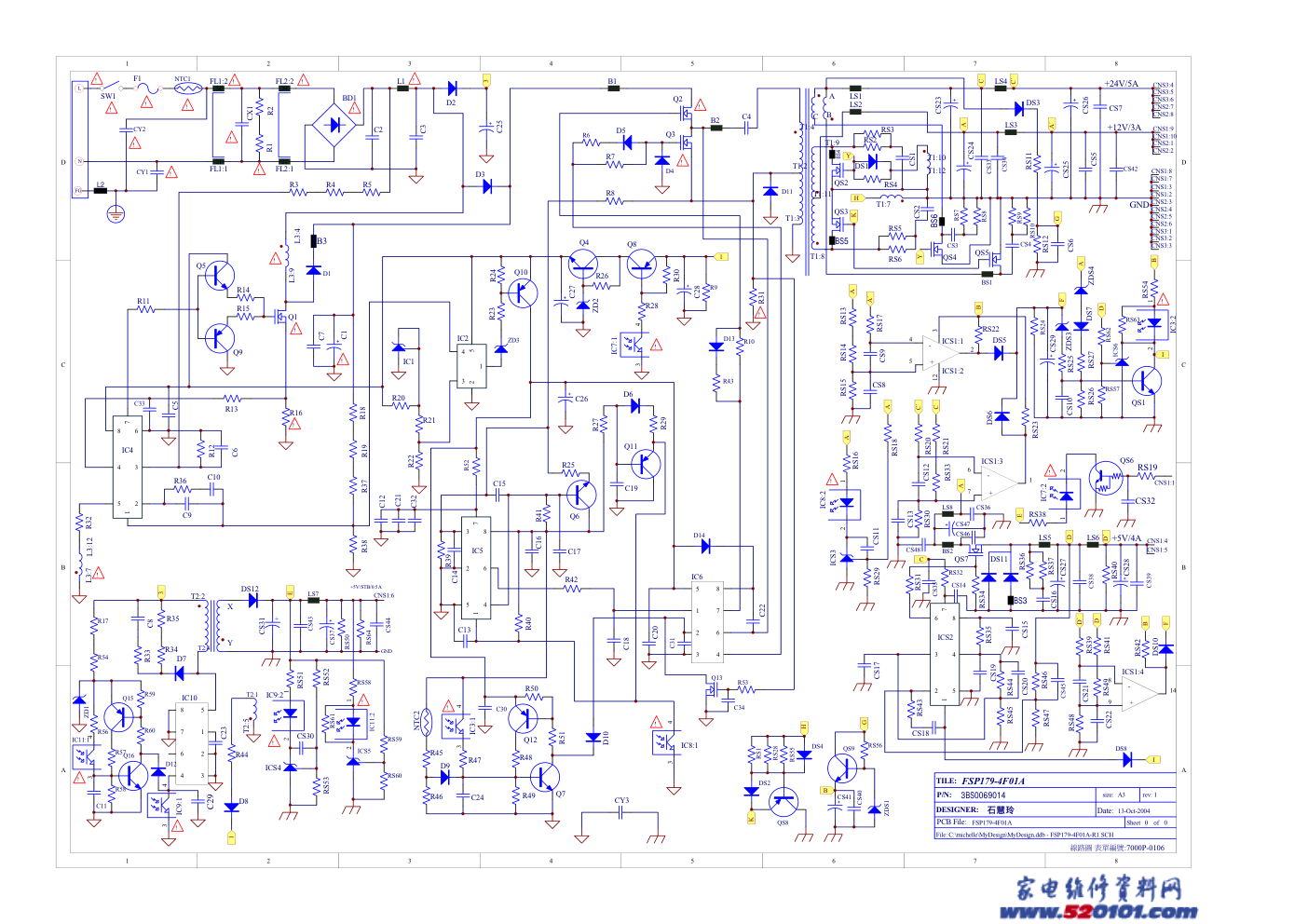1308x924 pixels.
Task: Click the D3 diode symbol
Action: (487, 186)
